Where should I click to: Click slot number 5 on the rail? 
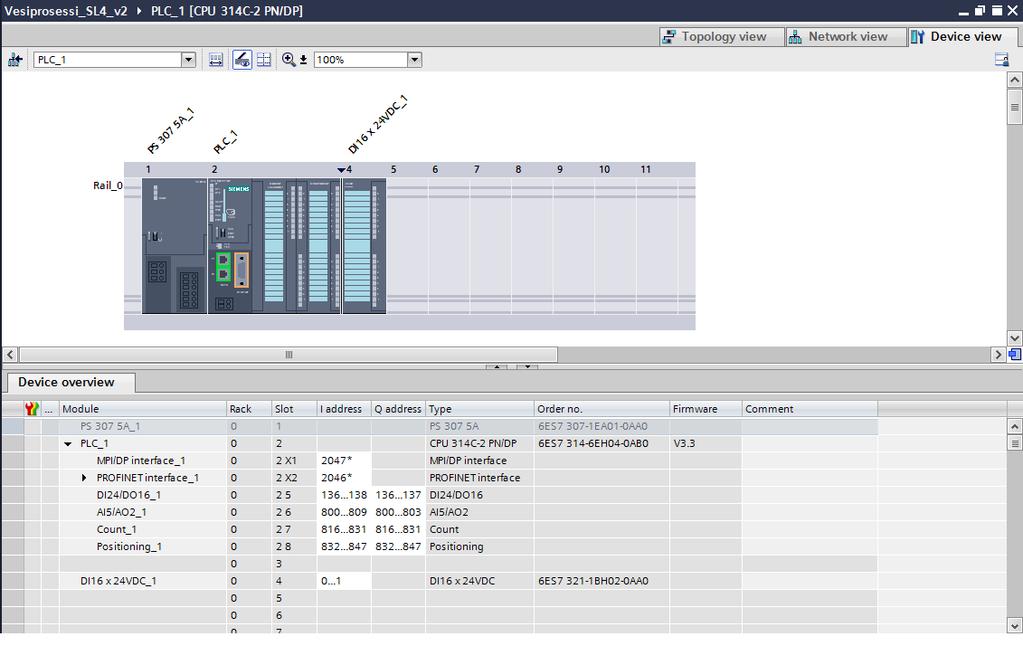click(x=393, y=170)
